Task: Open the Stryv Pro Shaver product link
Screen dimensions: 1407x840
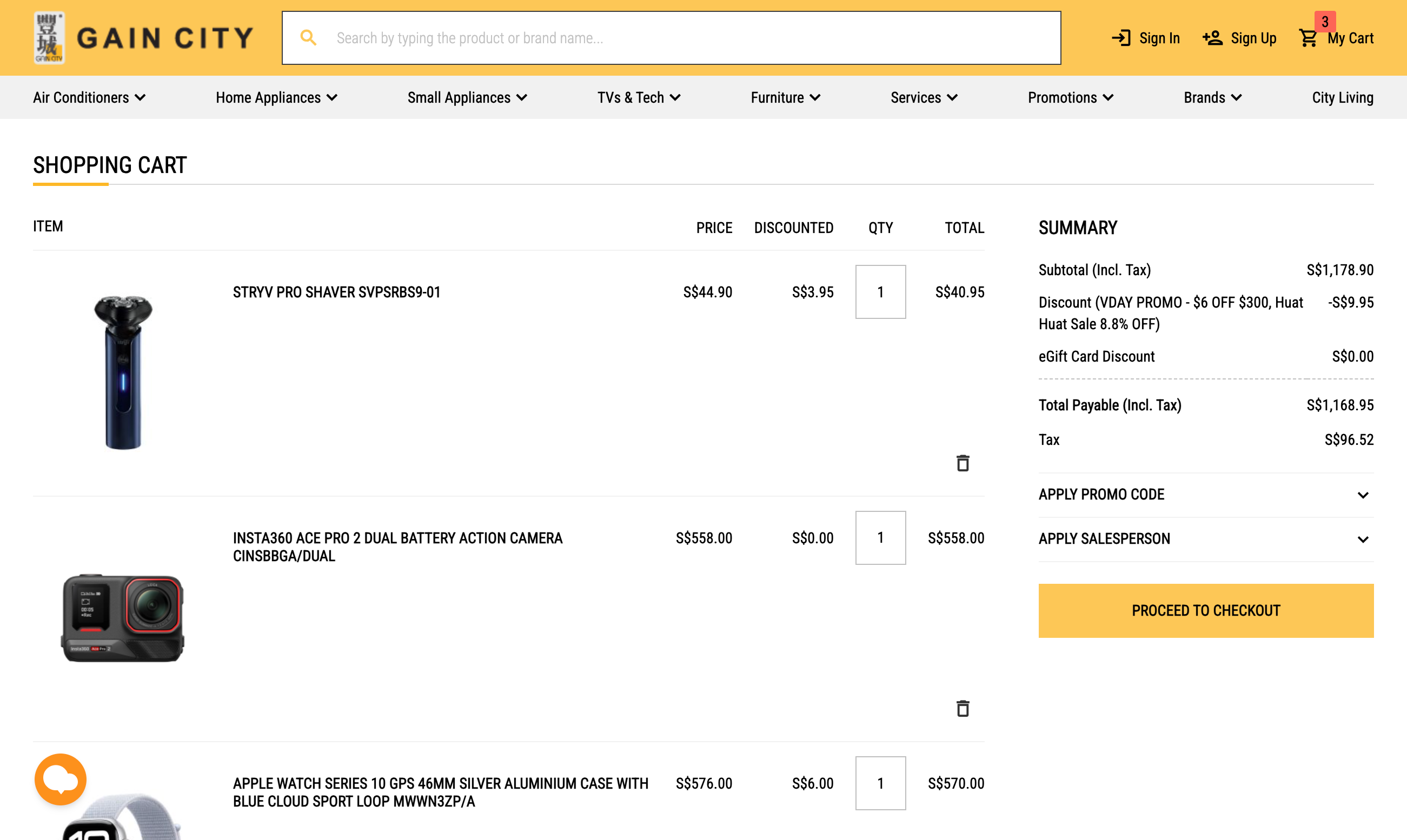Action: tap(336, 292)
